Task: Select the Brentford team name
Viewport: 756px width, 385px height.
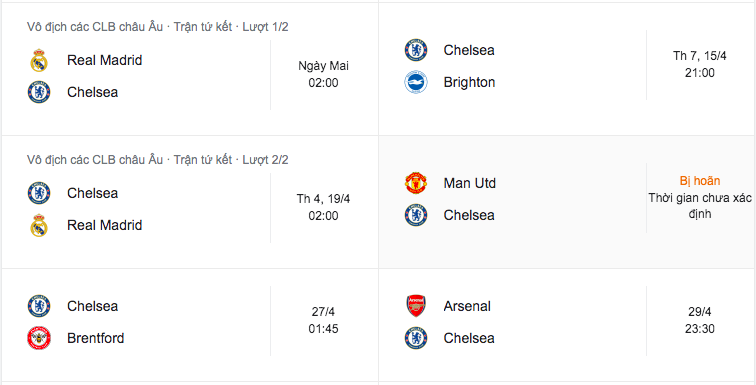Action: [x=95, y=338]
